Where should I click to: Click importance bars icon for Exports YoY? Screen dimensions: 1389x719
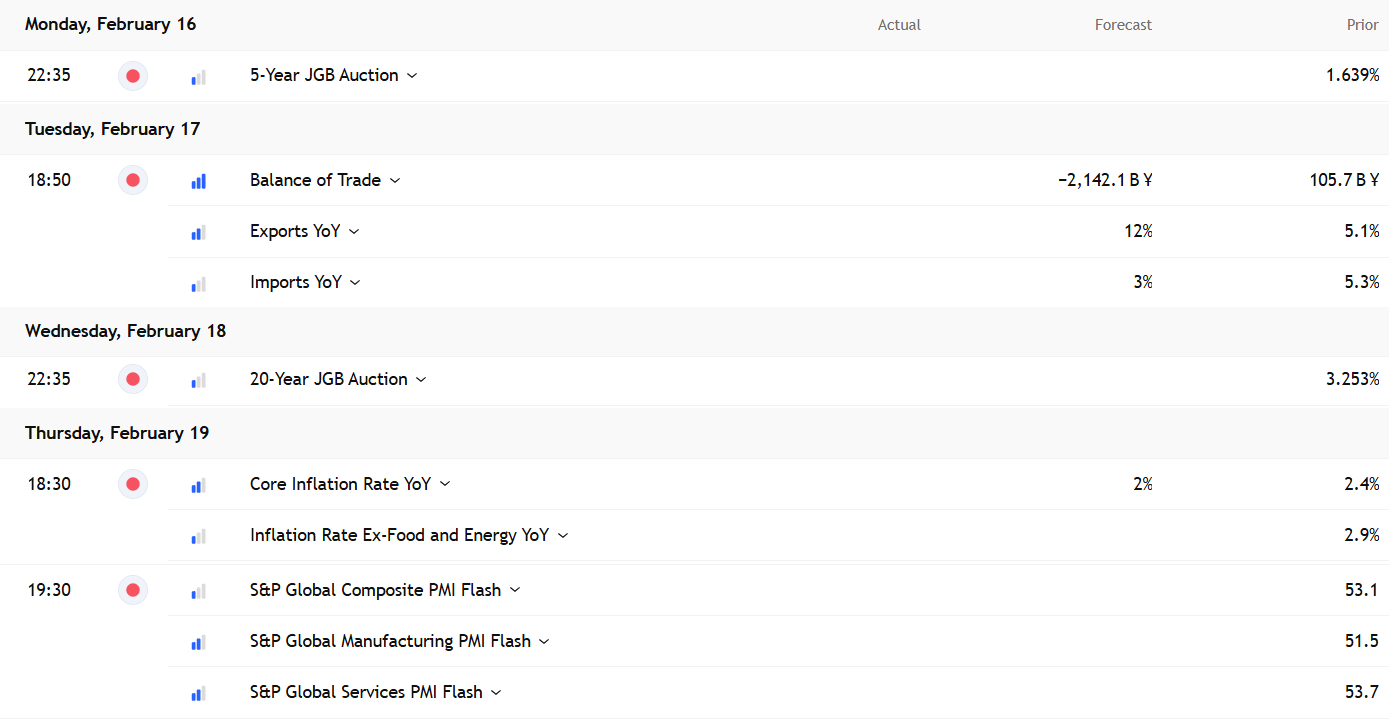tap(198, 232)
